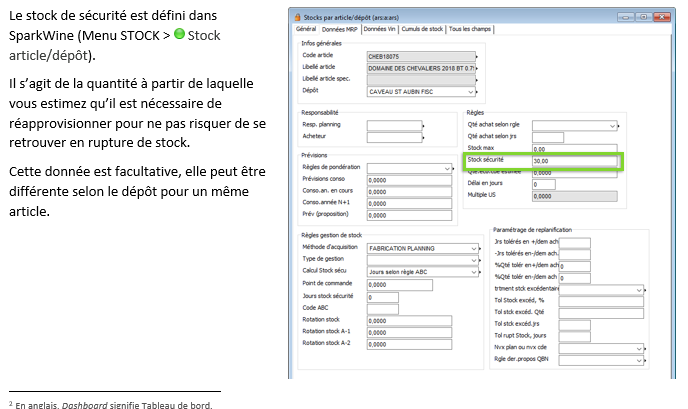Focus the Point de commande field
The image size is (688, 409).
pyautogui.click(x=400, y=285)
